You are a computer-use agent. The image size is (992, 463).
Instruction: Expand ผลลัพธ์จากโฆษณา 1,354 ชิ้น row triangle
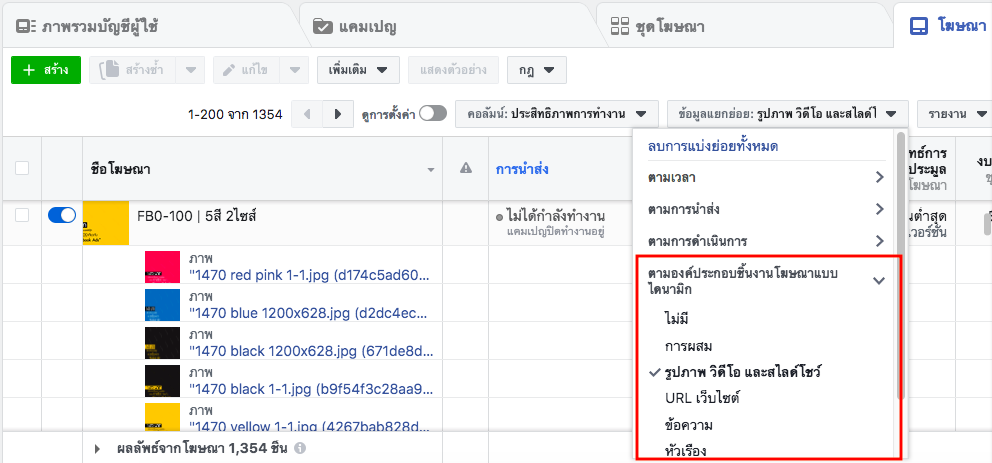[x=97, y=448]
